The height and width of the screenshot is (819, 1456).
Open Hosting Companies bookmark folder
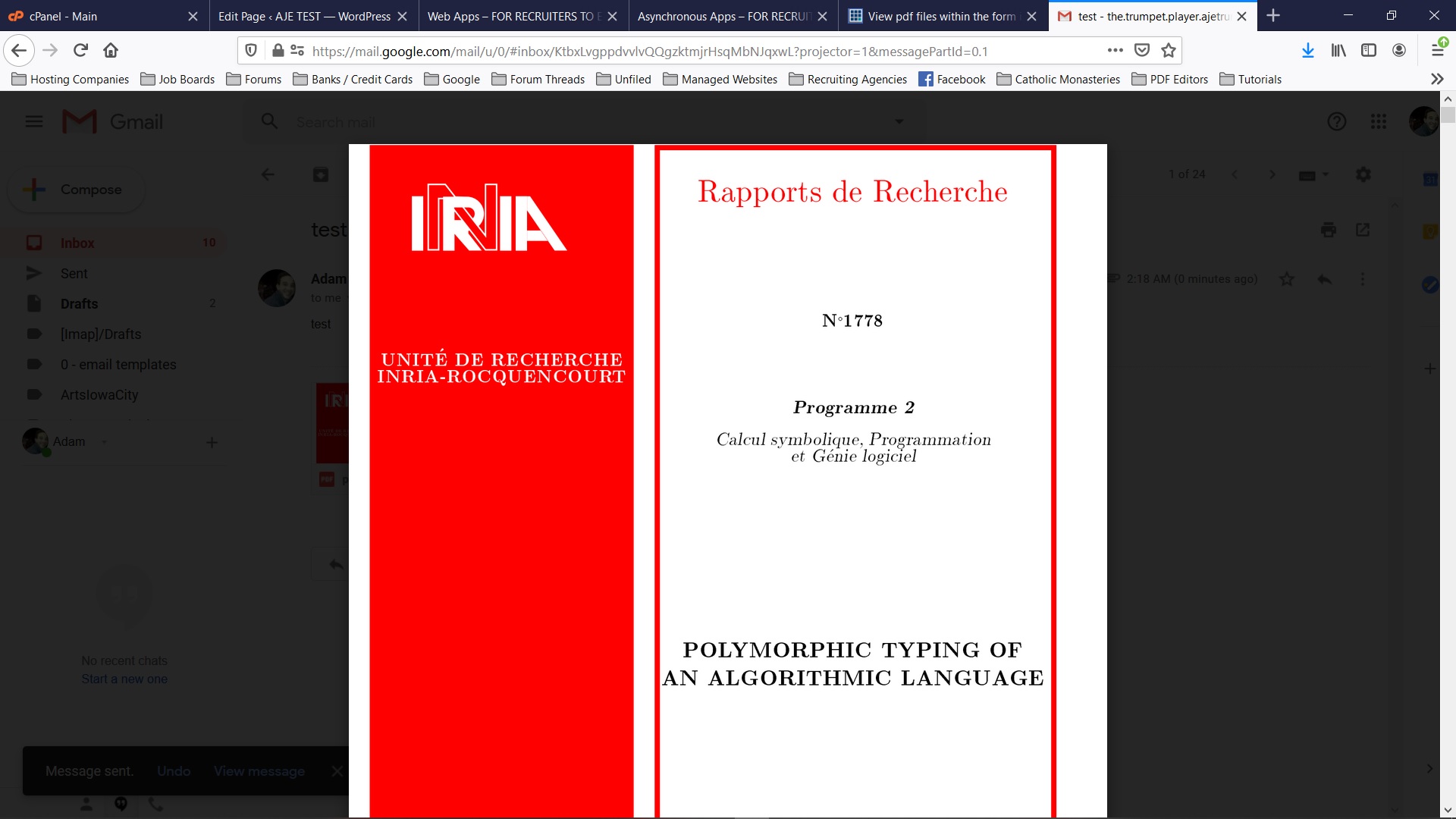[71, 79]
